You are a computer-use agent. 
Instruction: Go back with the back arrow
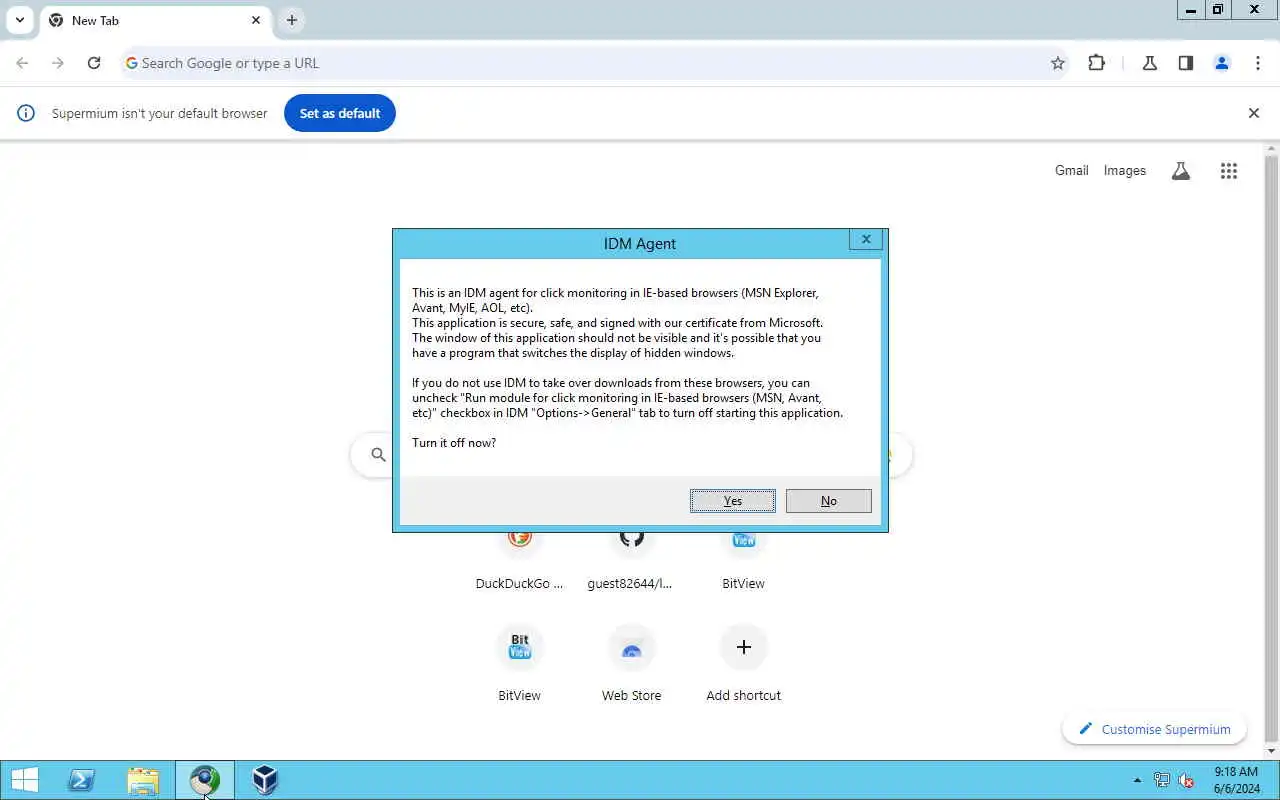point(22,63)
